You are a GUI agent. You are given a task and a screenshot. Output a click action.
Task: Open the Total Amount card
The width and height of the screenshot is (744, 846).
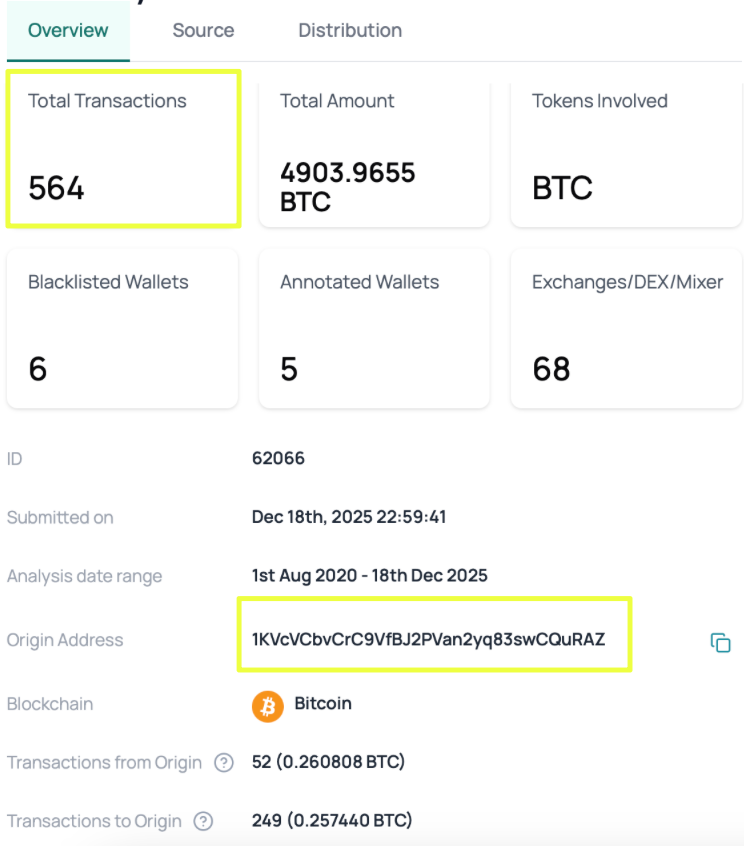click(x=374, y=150)
